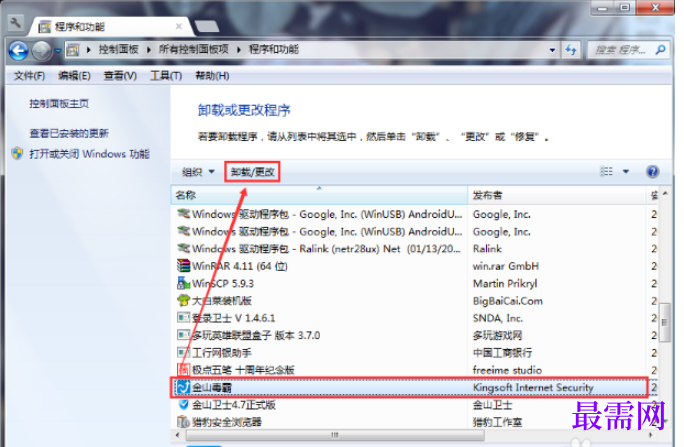Select the 大白菜装机版 icon
Viewport: 684px width, 447px height.
click(x=184, y=300)
